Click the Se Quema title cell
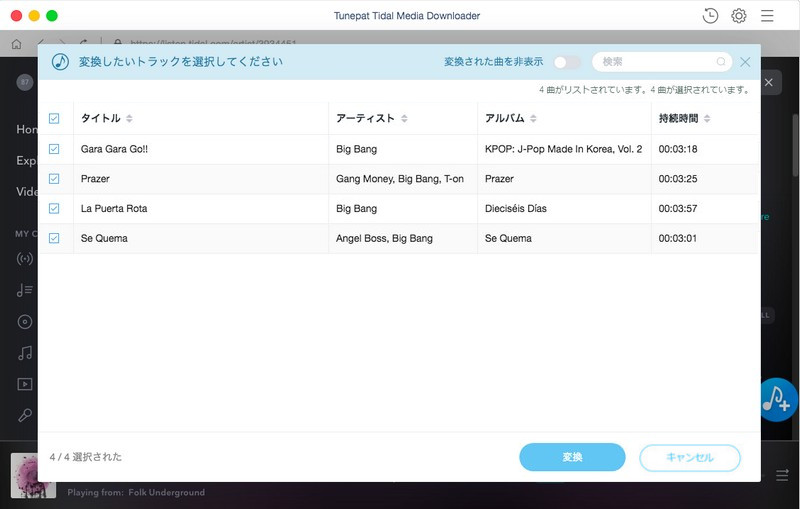 tap(104, 238)
